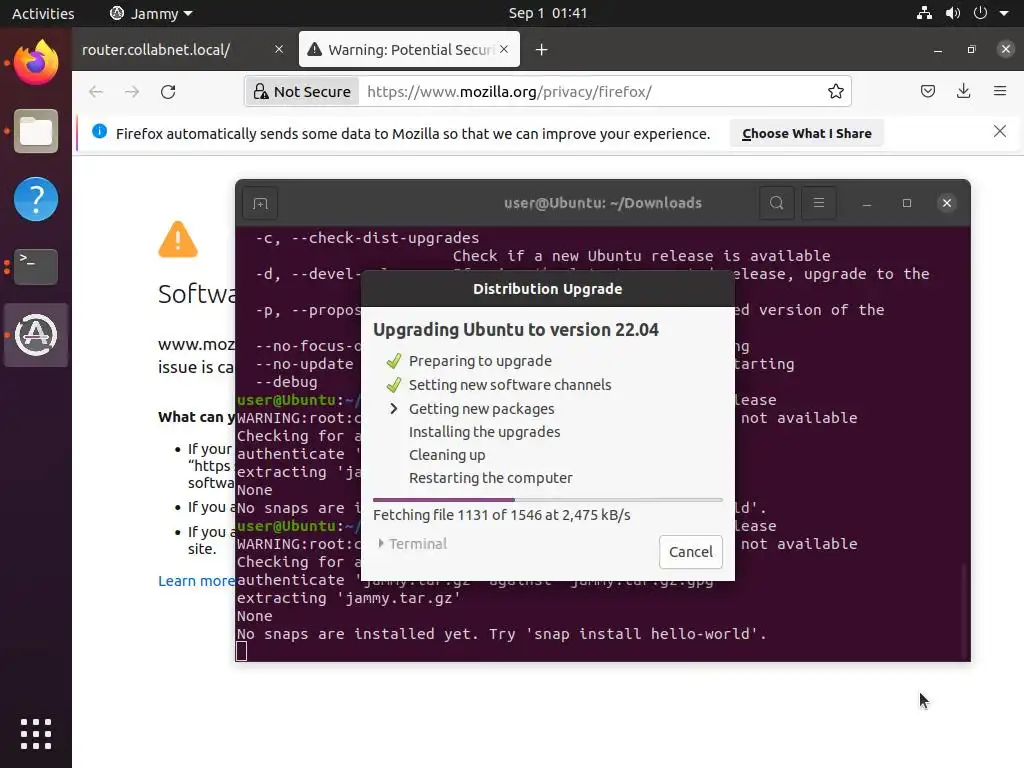
Task: Click the info icon in notification bar
Action: tap(99, 131)
